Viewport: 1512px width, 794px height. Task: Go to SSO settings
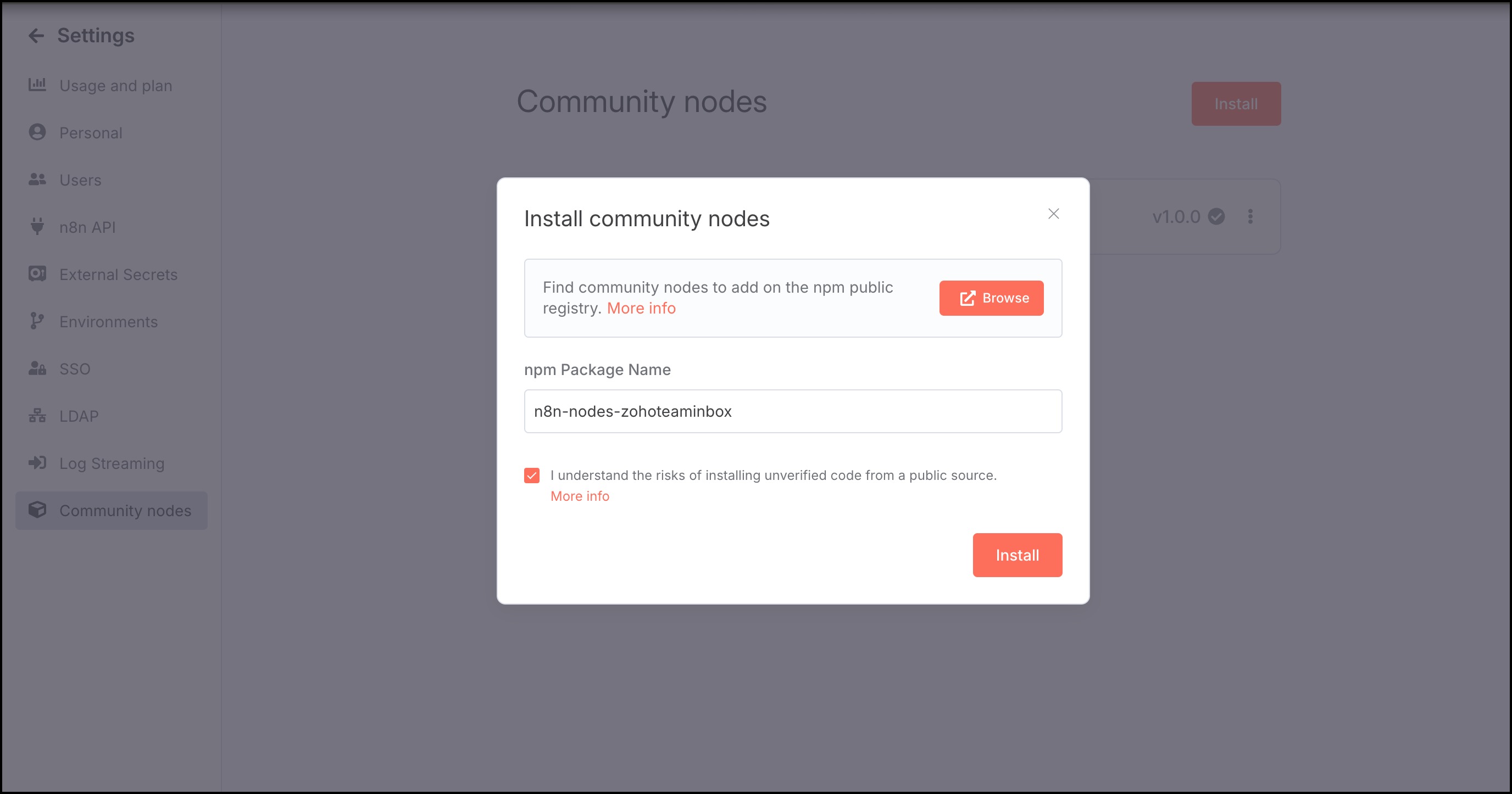coord(75,369)
